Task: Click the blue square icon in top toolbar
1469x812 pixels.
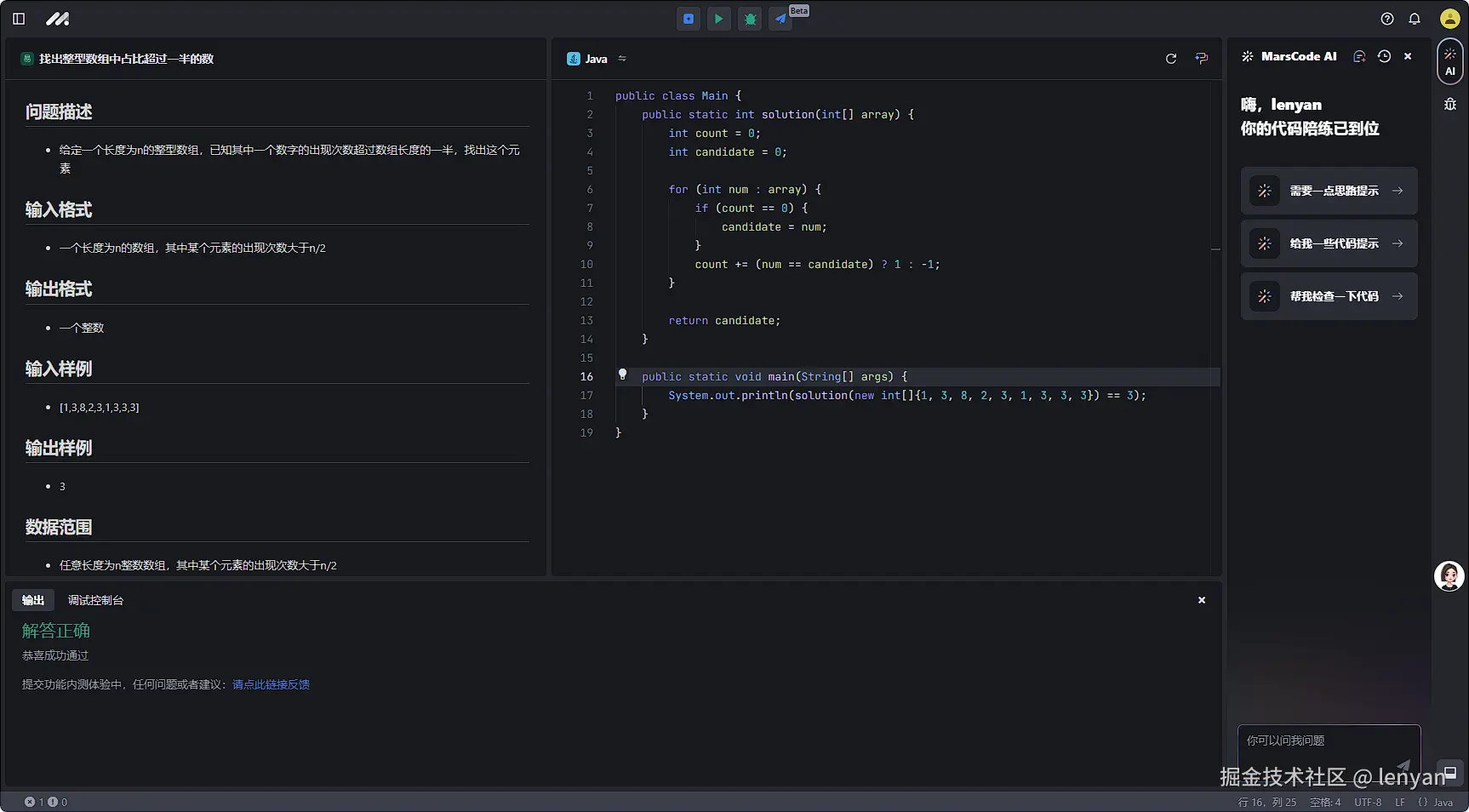Action: pyautogui.click(x=689, y=19)
